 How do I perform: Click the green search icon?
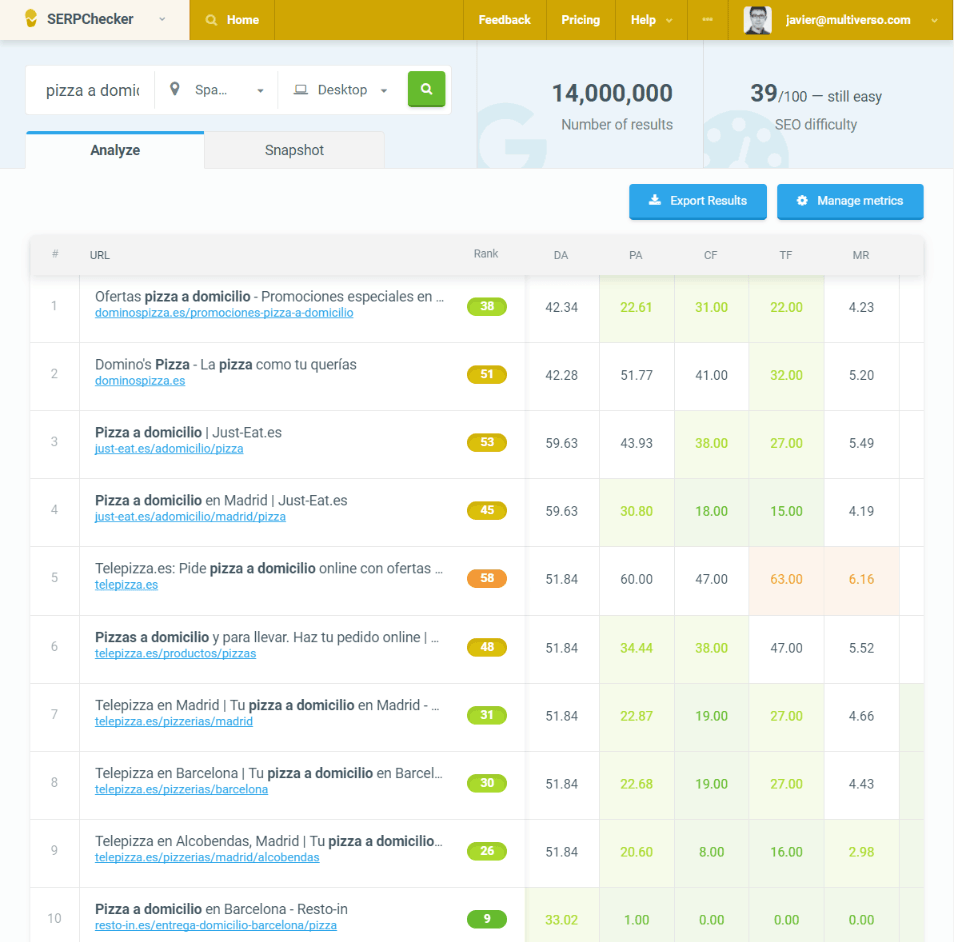426,89
